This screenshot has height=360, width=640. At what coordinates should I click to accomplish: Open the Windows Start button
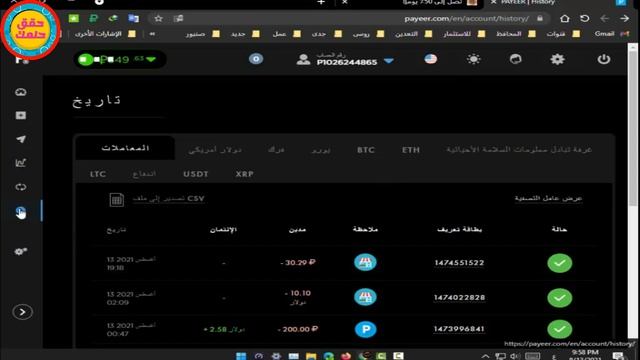coord(241,356)
